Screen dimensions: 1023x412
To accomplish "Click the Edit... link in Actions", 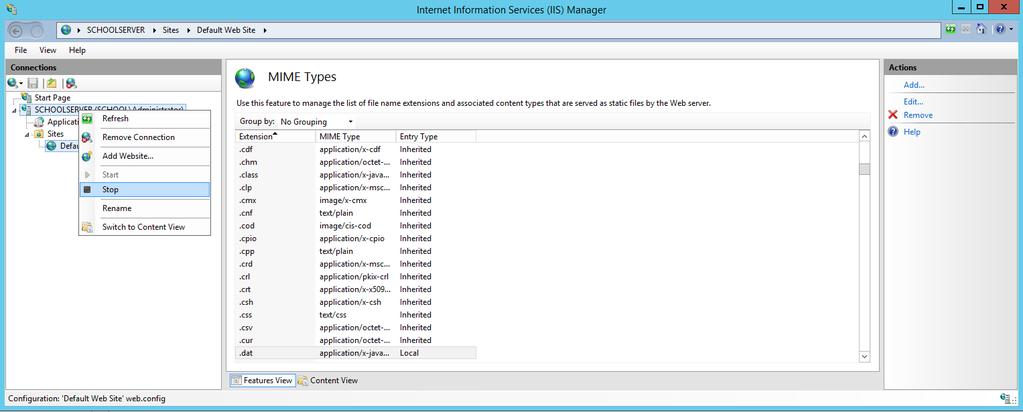I will 913,102.
